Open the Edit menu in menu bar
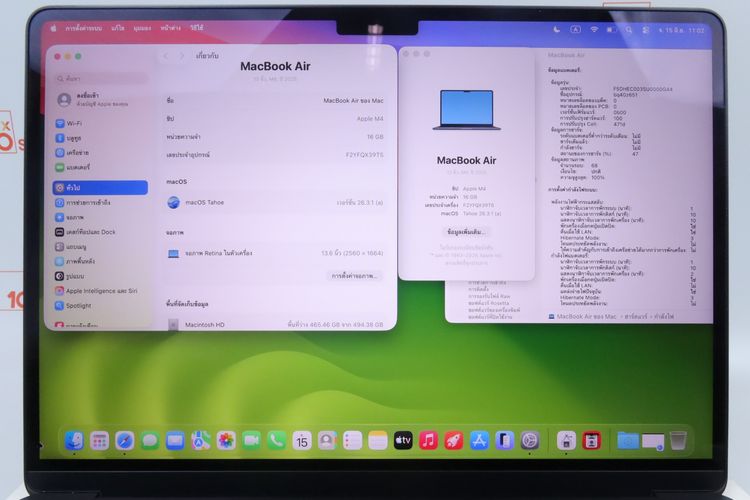Screen dimensions: 750x500 [x=118, y=28]
